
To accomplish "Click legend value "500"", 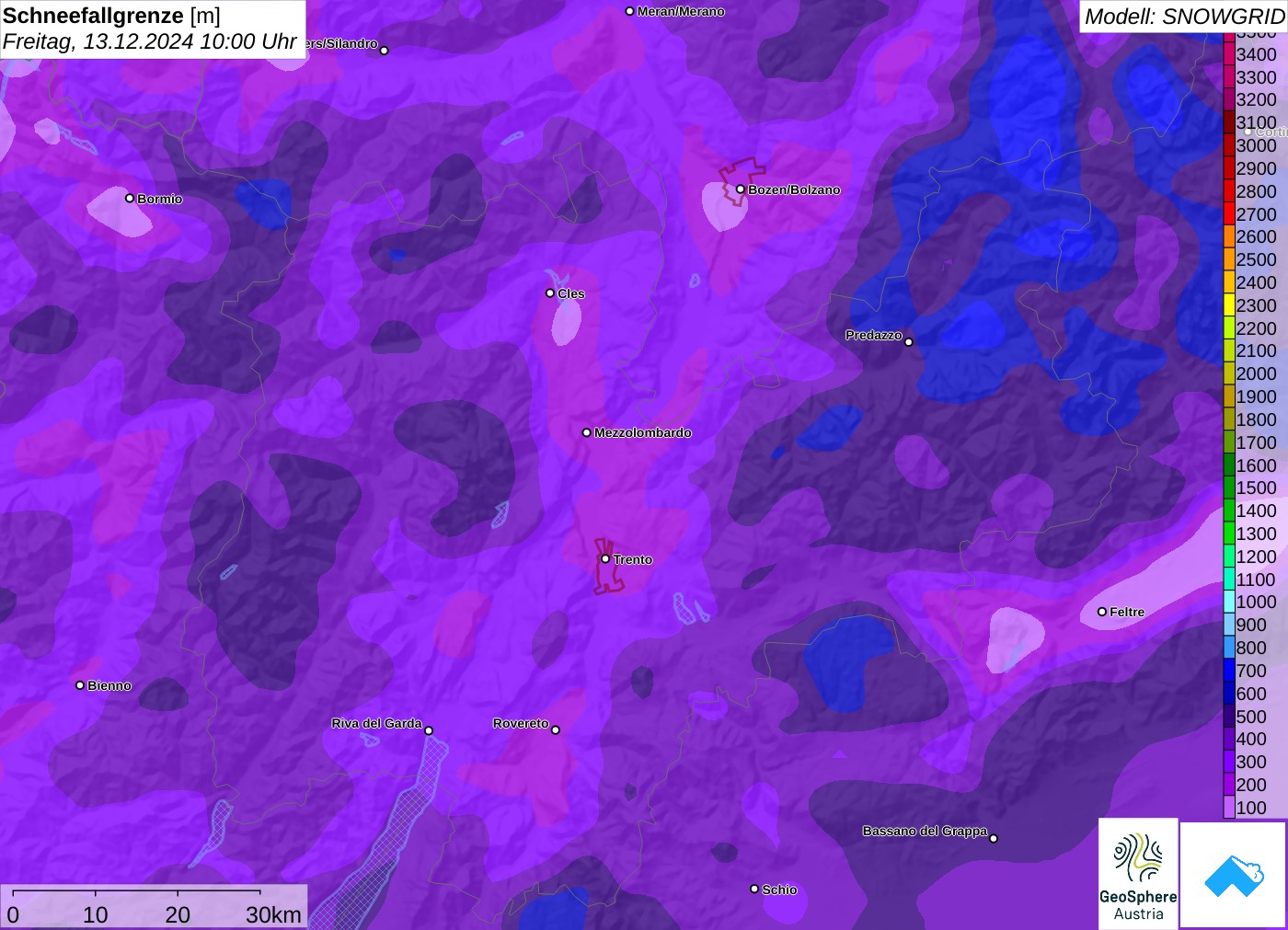I will coord(1251,717).
